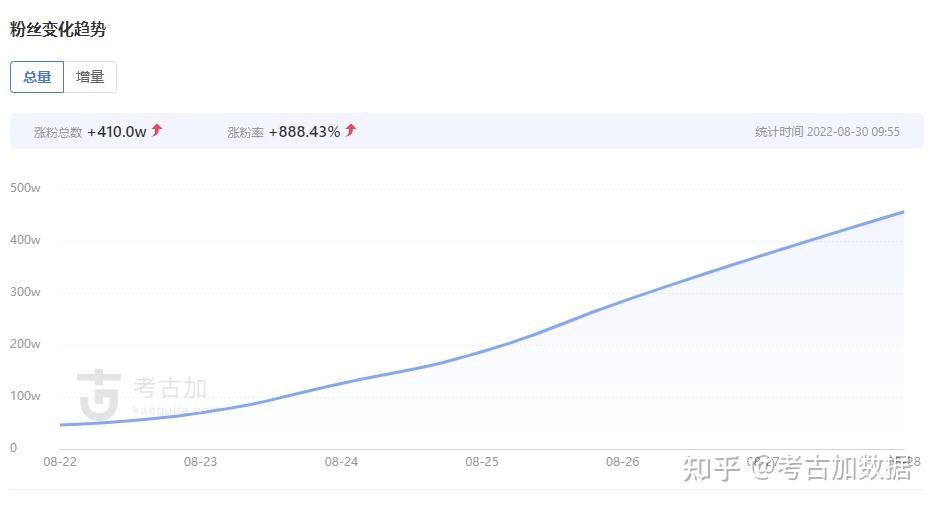Image resolution: width=935 pixels, height=506 pixels.
Task: Click the 知乎 @考古加数据 watermark
Action: [x=797, y=467]
